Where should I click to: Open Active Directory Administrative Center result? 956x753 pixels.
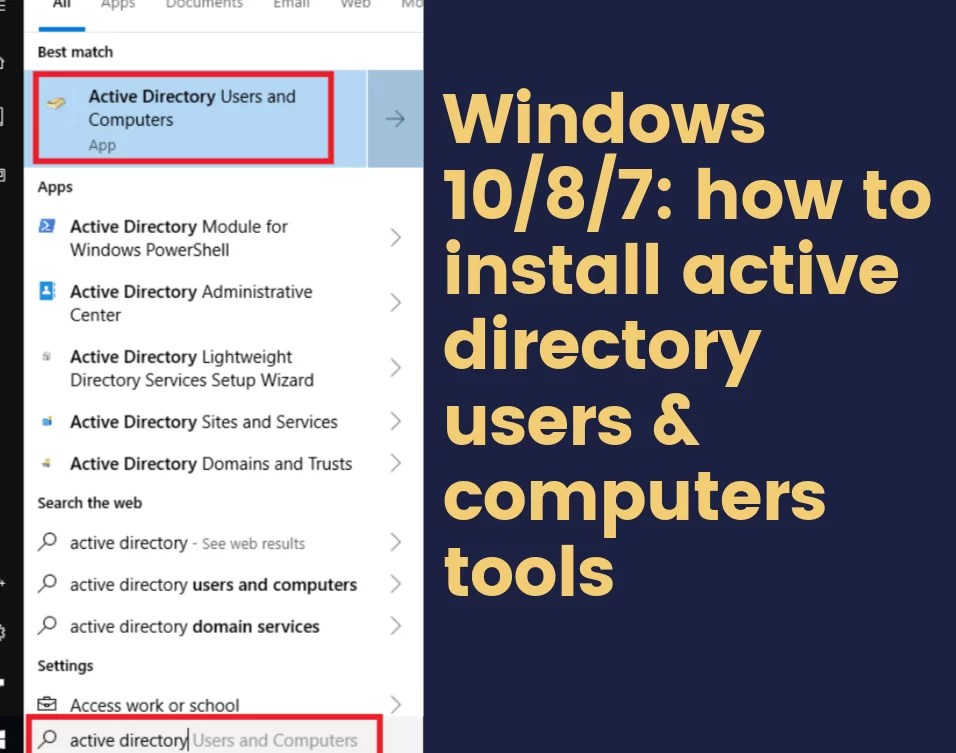pyautogui.click(x=191, y=303)
